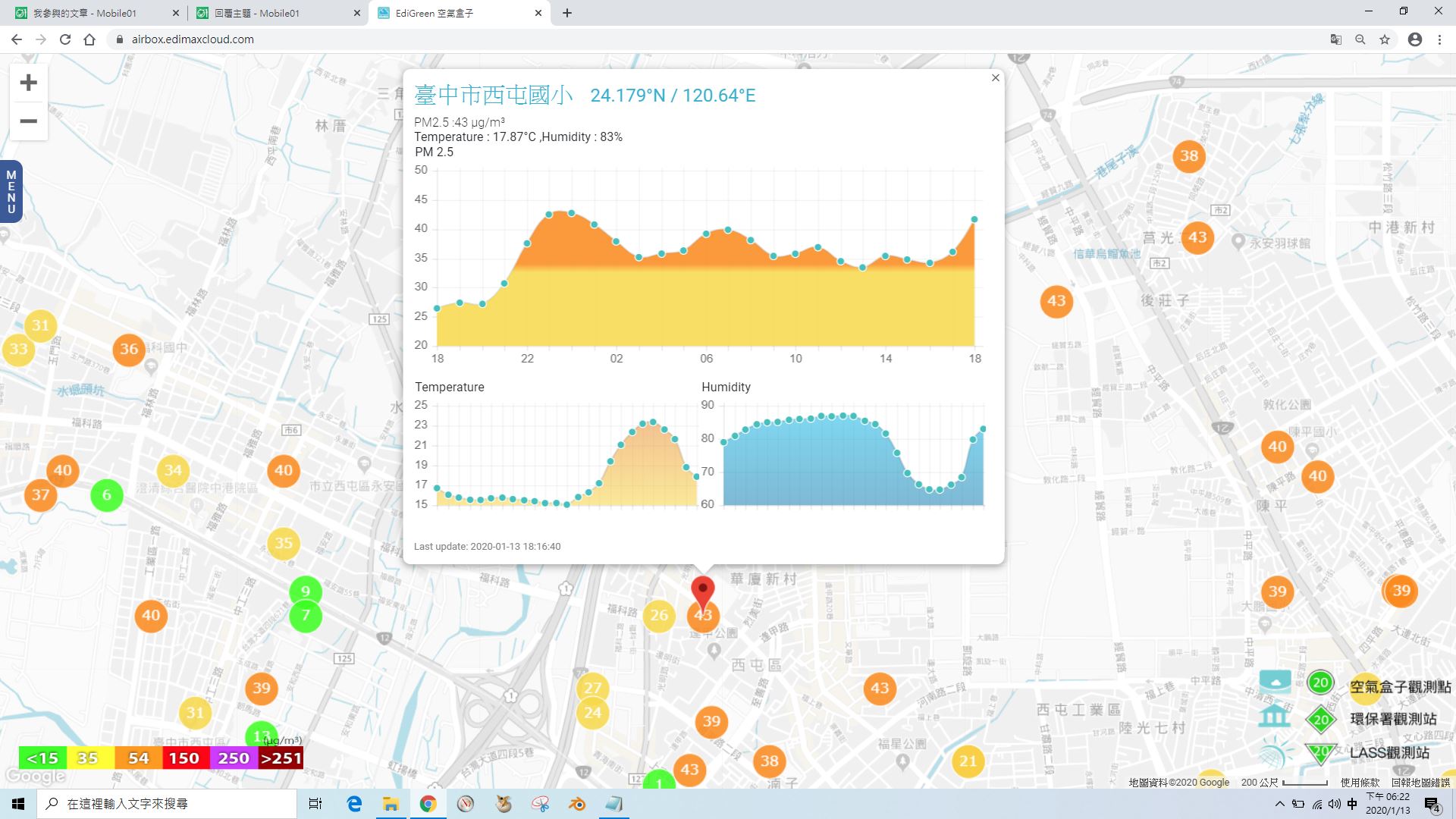Toggle the 空氣盒子觀測點 airbox layer icon
The width and height of the screenshot is (1456, 819).
[x=1276, y=682]
